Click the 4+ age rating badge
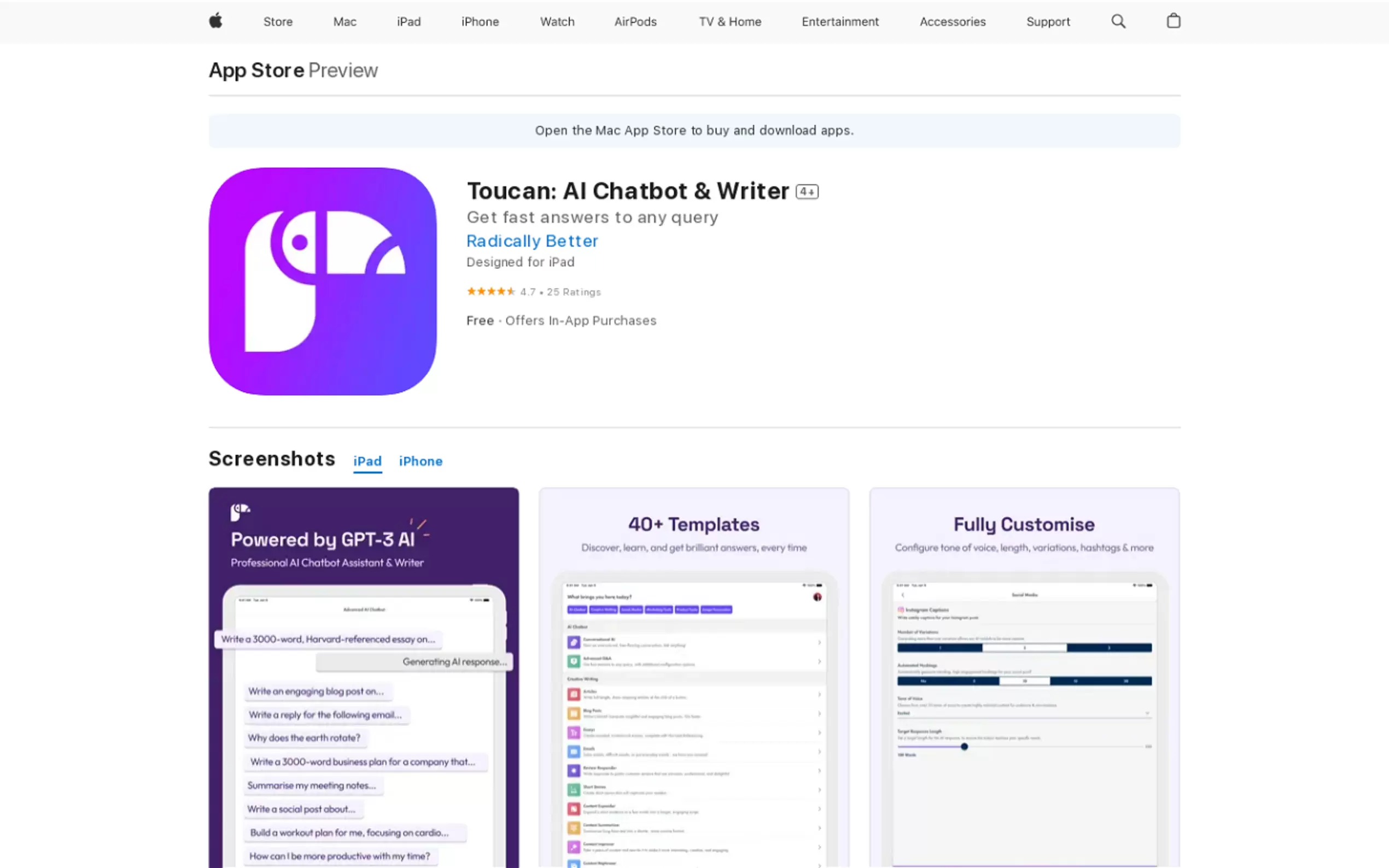1389x868 pixels. tap(807, 192)
